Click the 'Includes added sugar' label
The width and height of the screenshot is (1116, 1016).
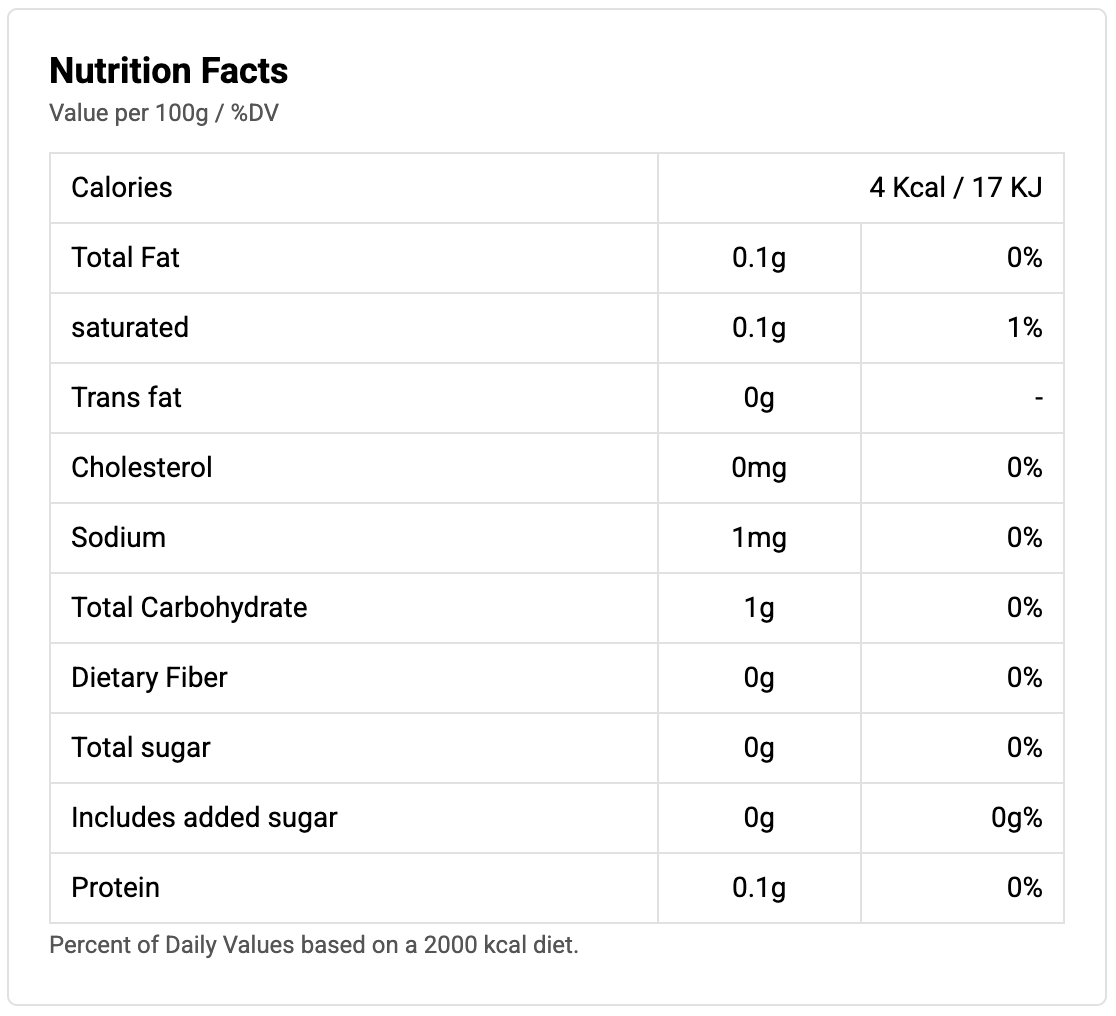[x=204, y=818]
